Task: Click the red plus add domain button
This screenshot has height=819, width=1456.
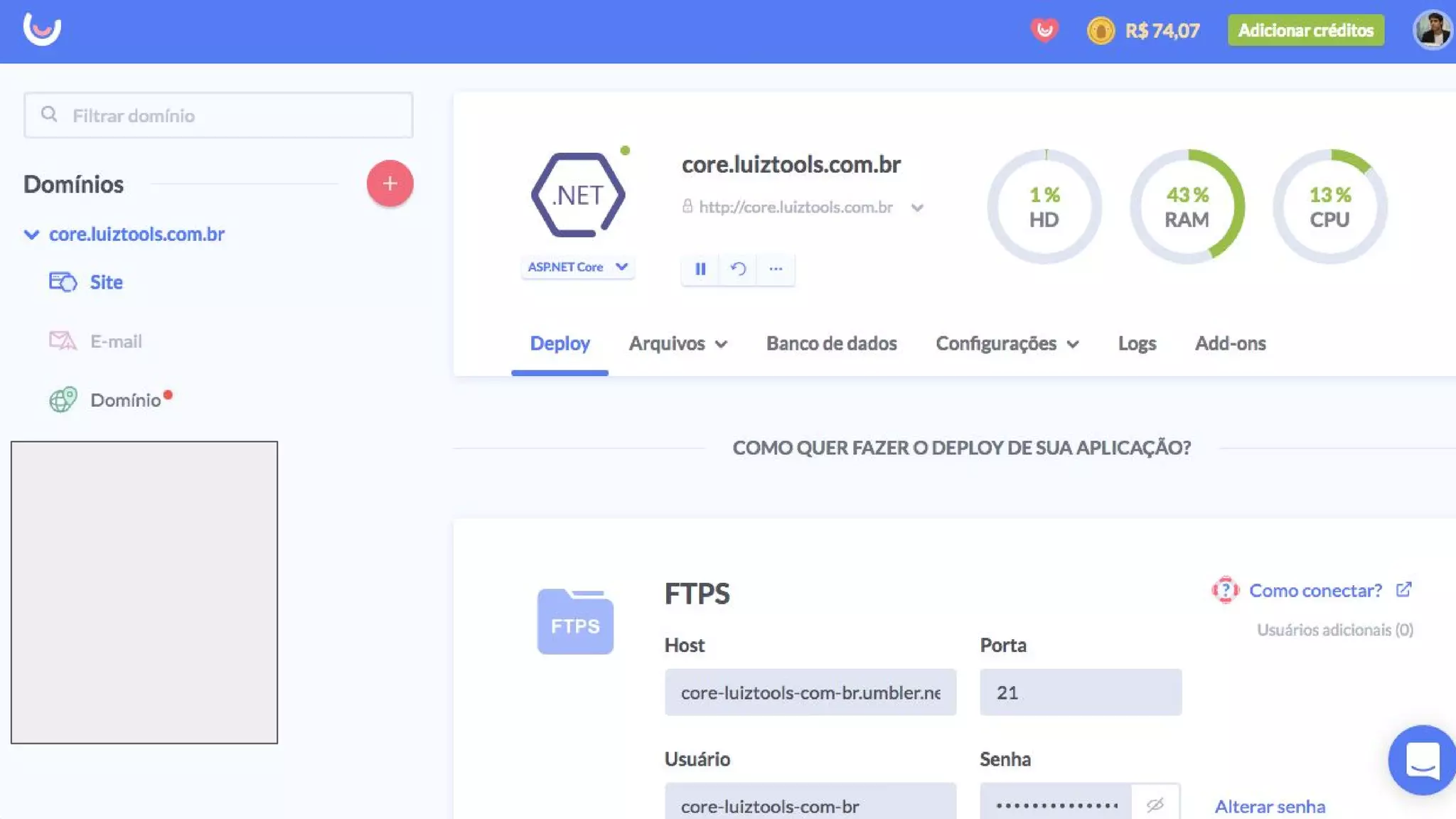Action: pos(390,183)
